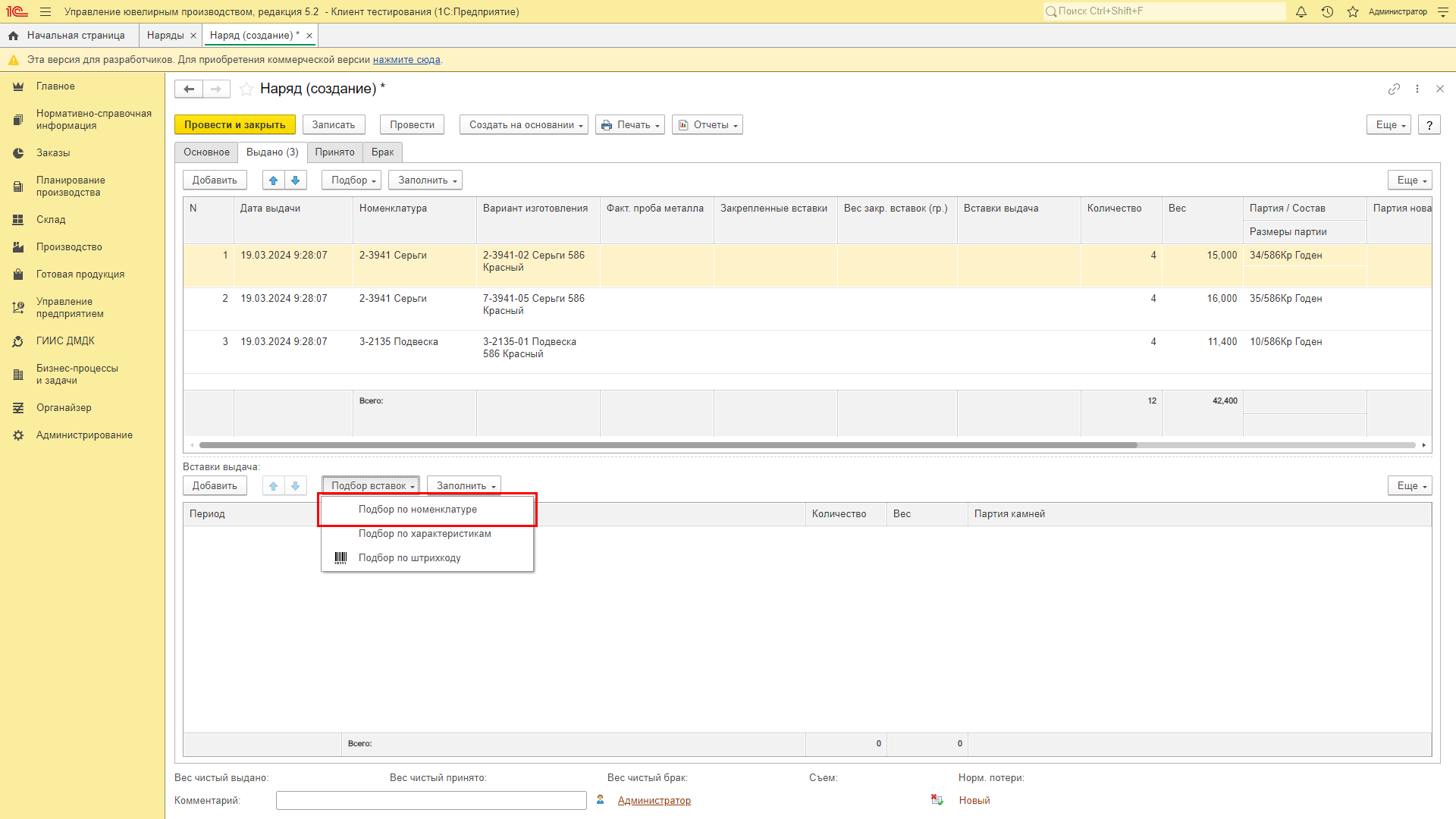1456x819 pixels.
Task: Open history clock icon
Action: (x=1327, y=12)
